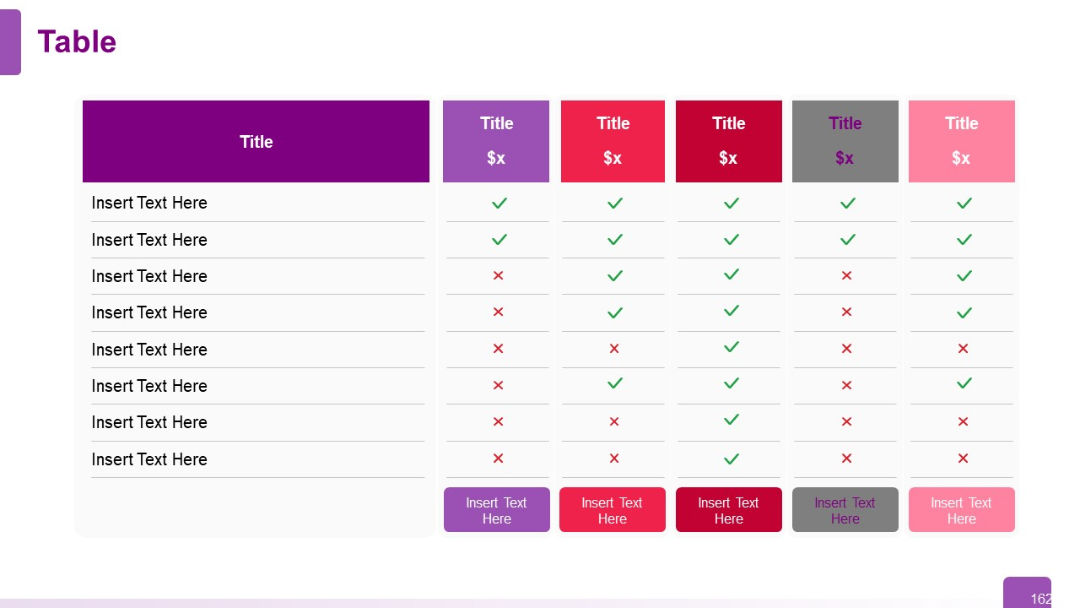This screenshot has width=1080, height=608.
Task: Select the pink column checkmark in sixth row
Action: (x=964, y=384)
